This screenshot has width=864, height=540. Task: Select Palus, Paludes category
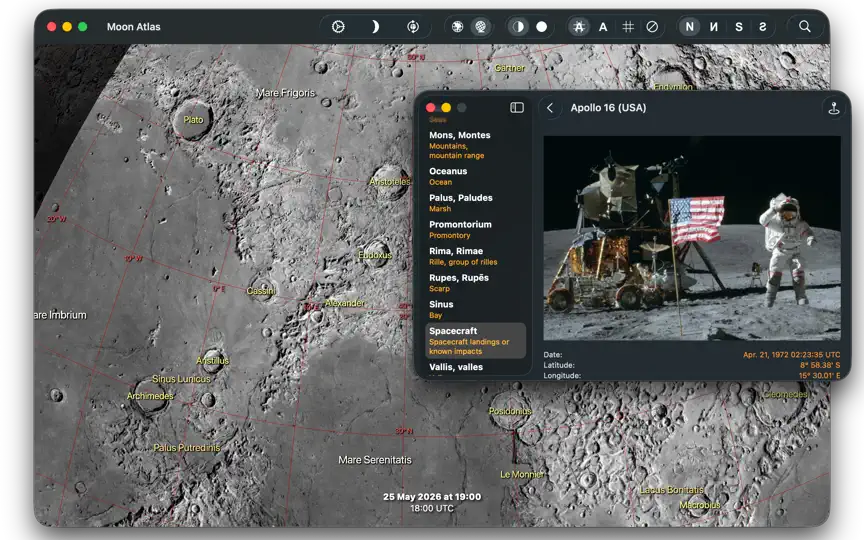(475, 203)
